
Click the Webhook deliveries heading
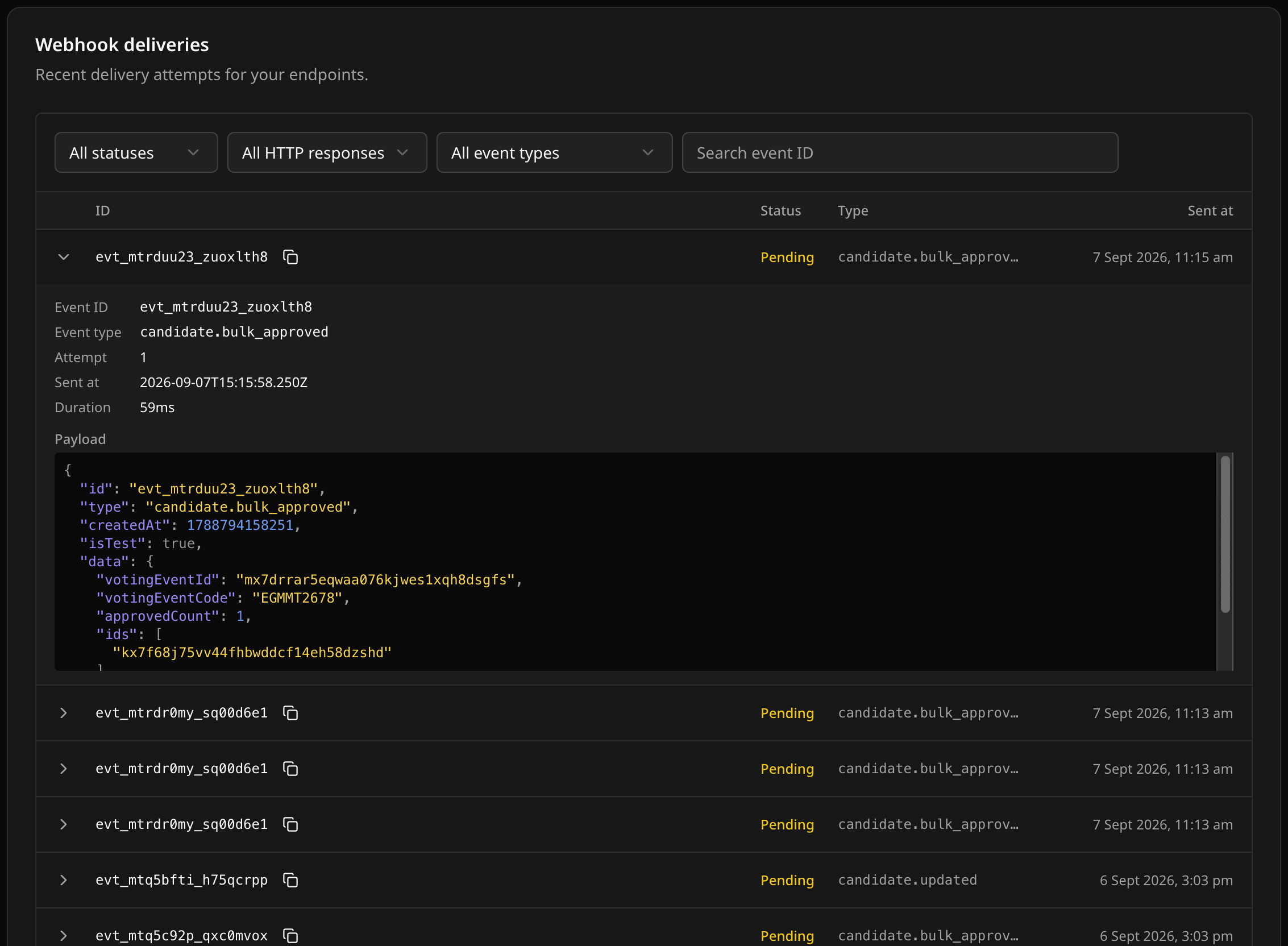(x=122, y=45)
